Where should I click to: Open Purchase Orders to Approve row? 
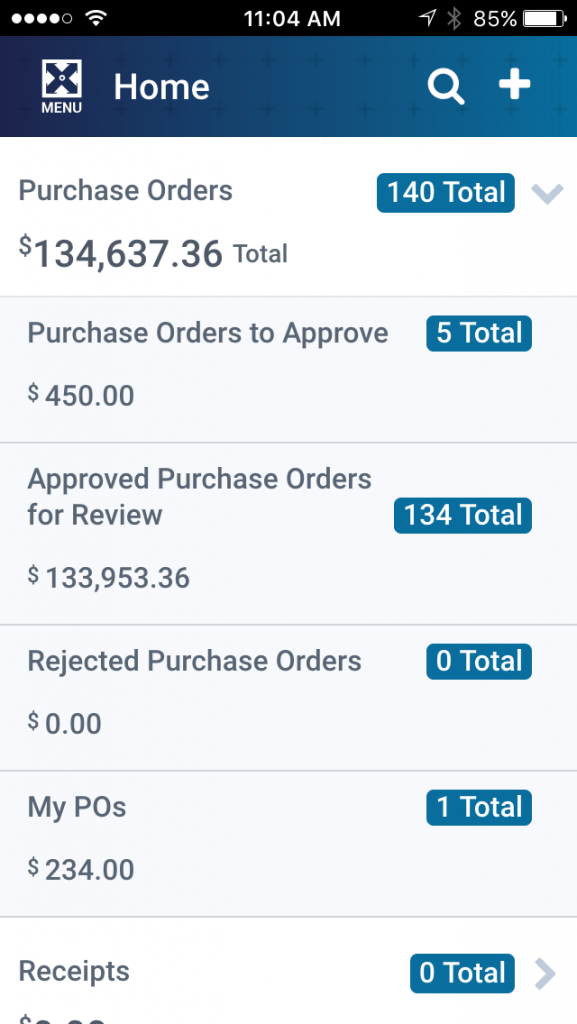pos(288,370)
